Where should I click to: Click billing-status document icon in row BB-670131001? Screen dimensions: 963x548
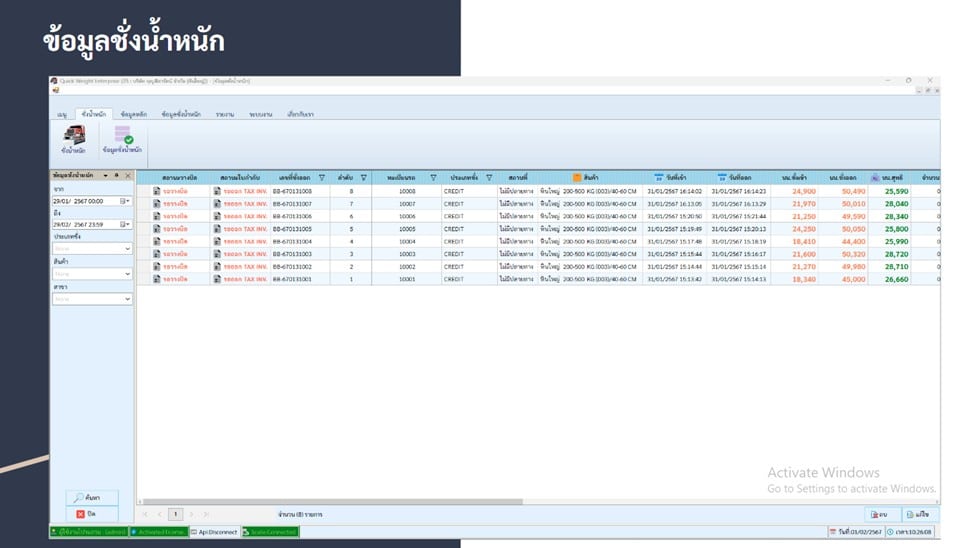[x=157, y=279]
